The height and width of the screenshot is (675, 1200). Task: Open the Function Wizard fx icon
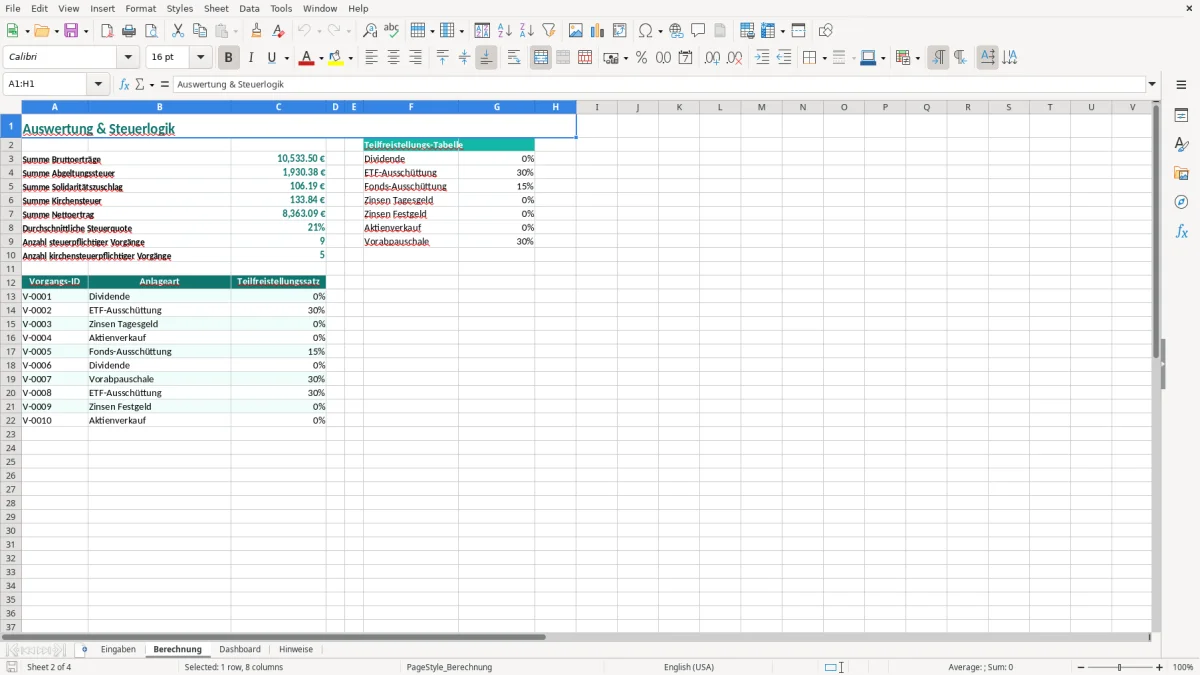coord(124,85)
